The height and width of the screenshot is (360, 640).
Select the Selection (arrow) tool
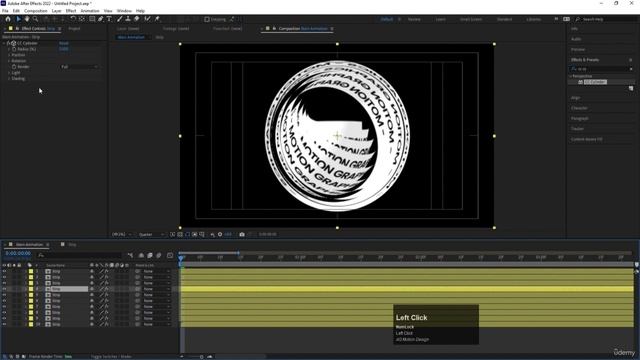coord(18,19)
